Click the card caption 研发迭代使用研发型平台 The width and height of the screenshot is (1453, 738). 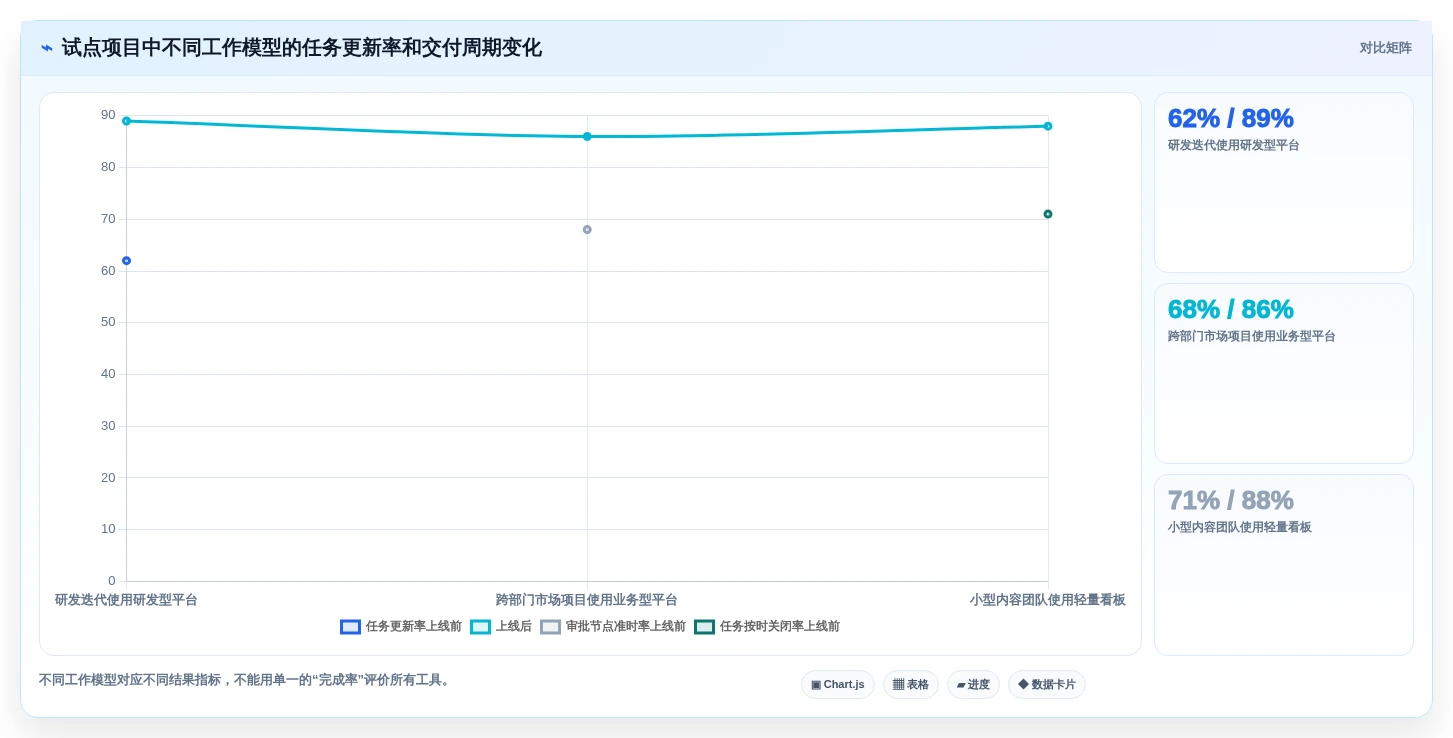[x=1233, y=145]
